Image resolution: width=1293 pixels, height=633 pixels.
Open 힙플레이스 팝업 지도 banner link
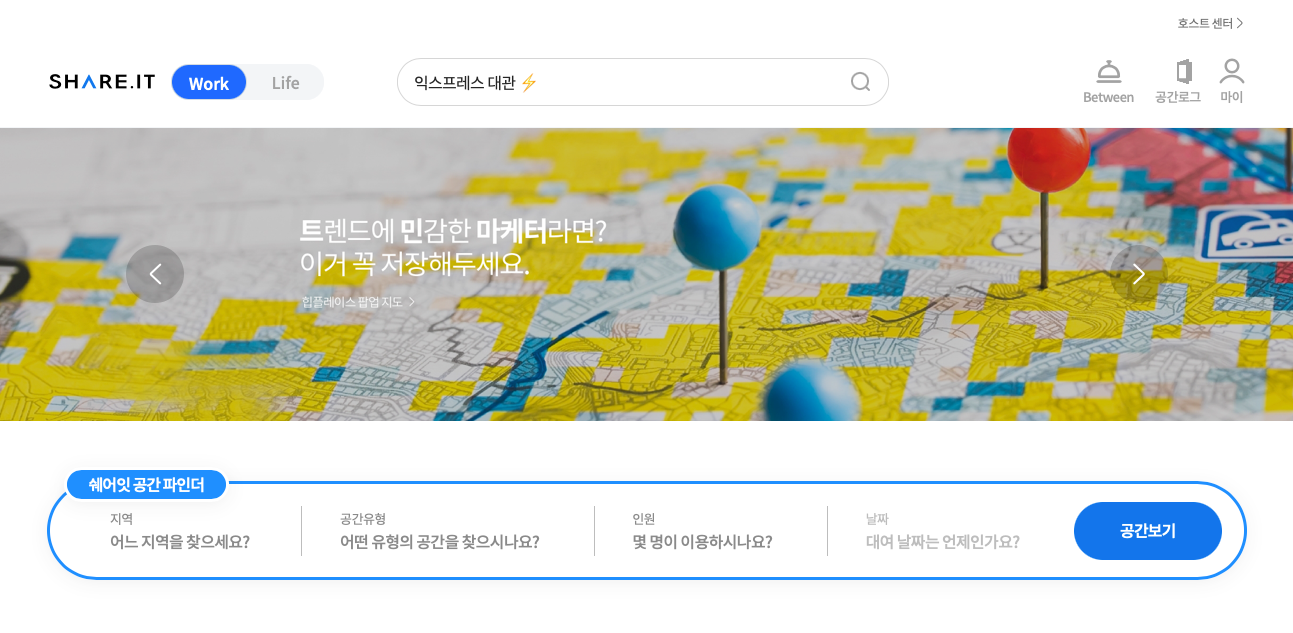[x=358, y=301]
